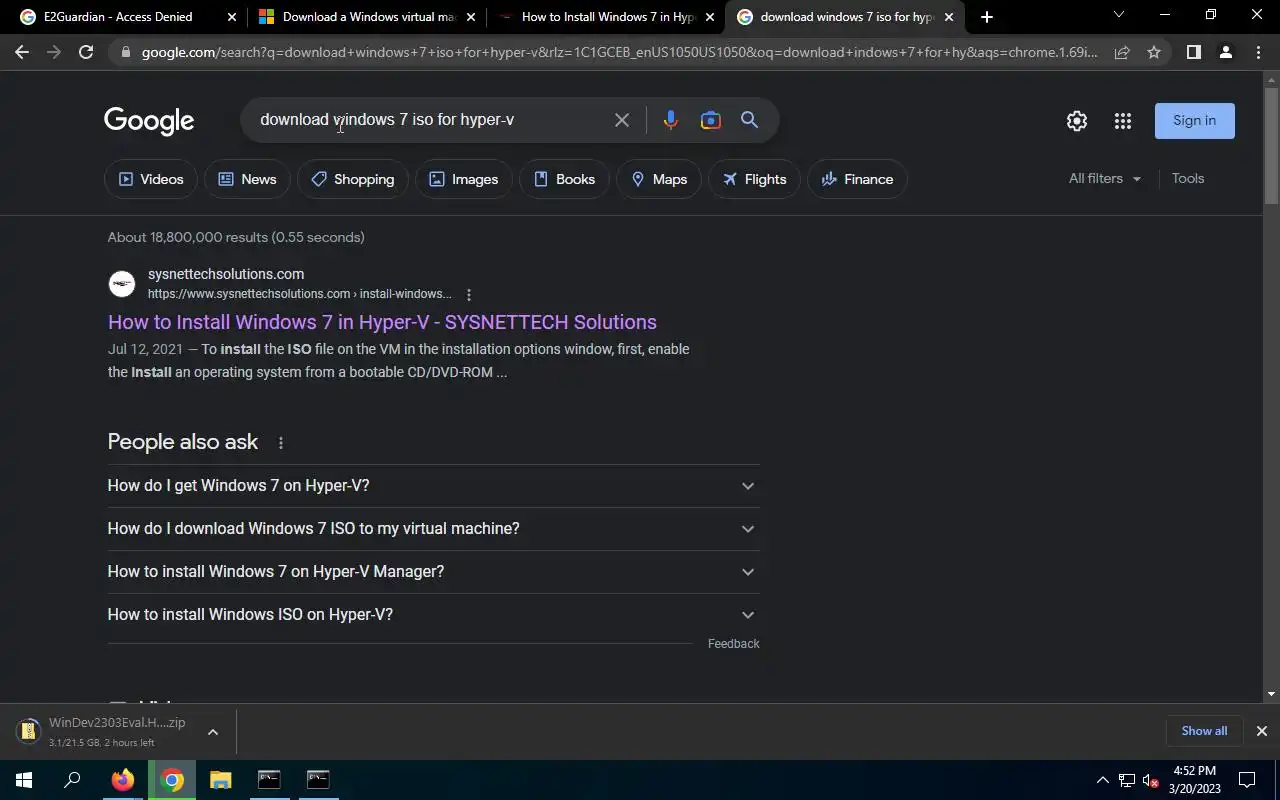This screenshot has height=800, width=1280.
Task: Expand 'How to install Windows 7 on Hyper-V Manager?'
Action: coord(433,572)
